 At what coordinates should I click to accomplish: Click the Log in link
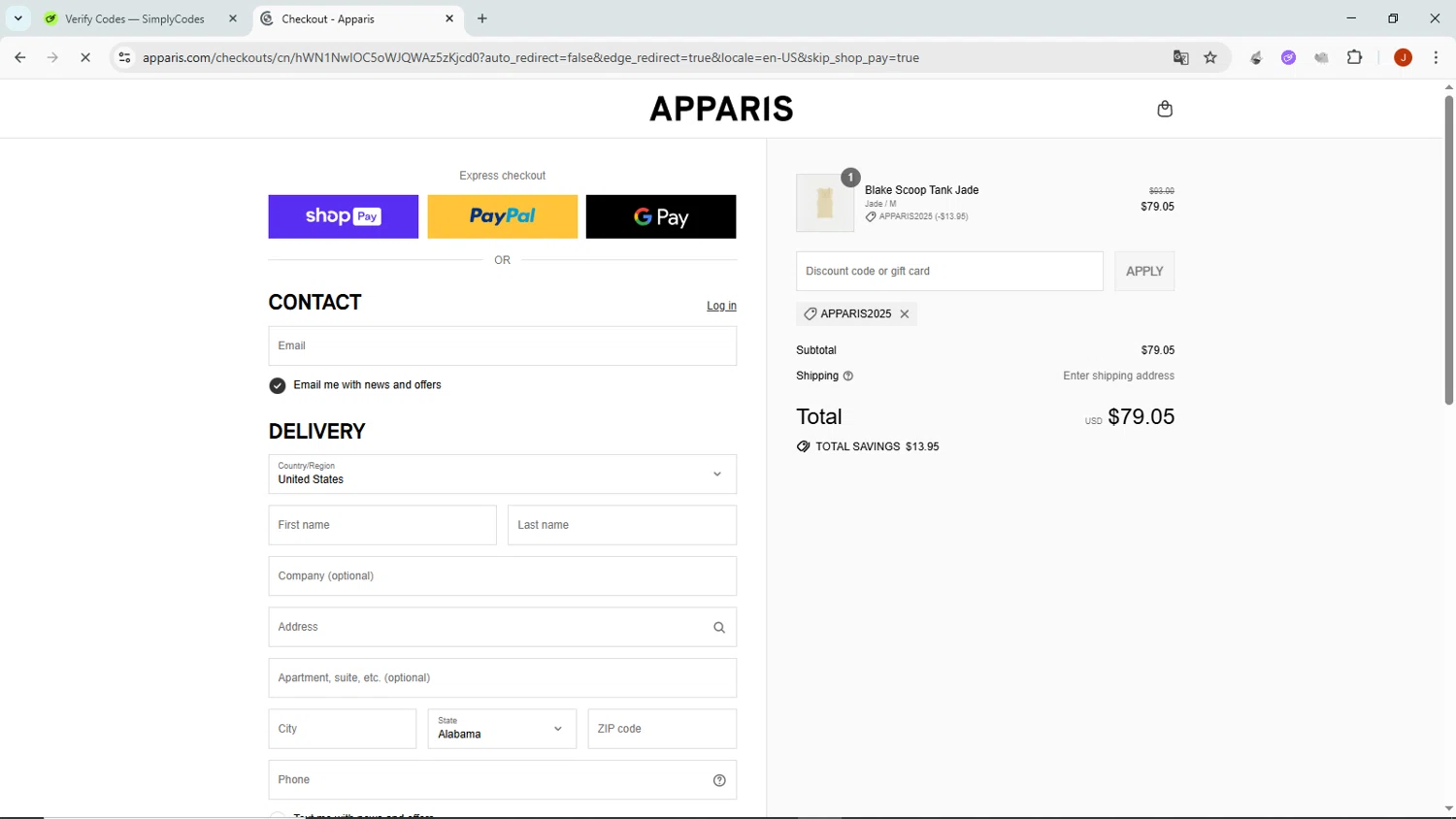721,306
